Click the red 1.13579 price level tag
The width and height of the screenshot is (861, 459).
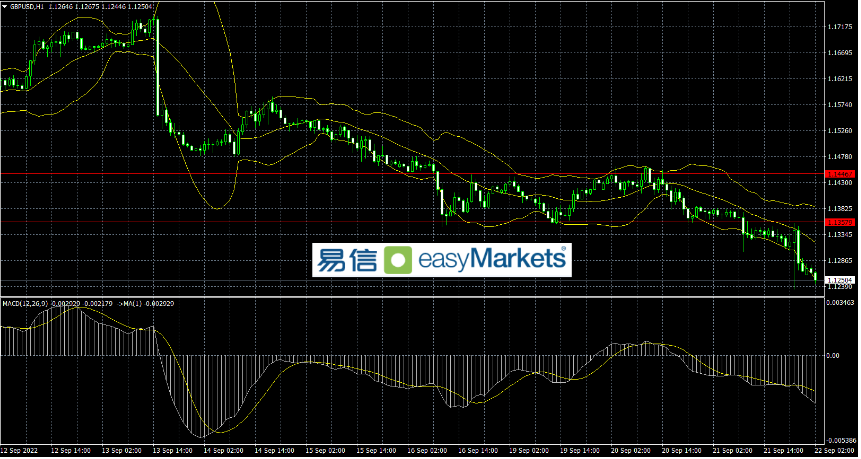pyautogui.click(x=840, y=222)
